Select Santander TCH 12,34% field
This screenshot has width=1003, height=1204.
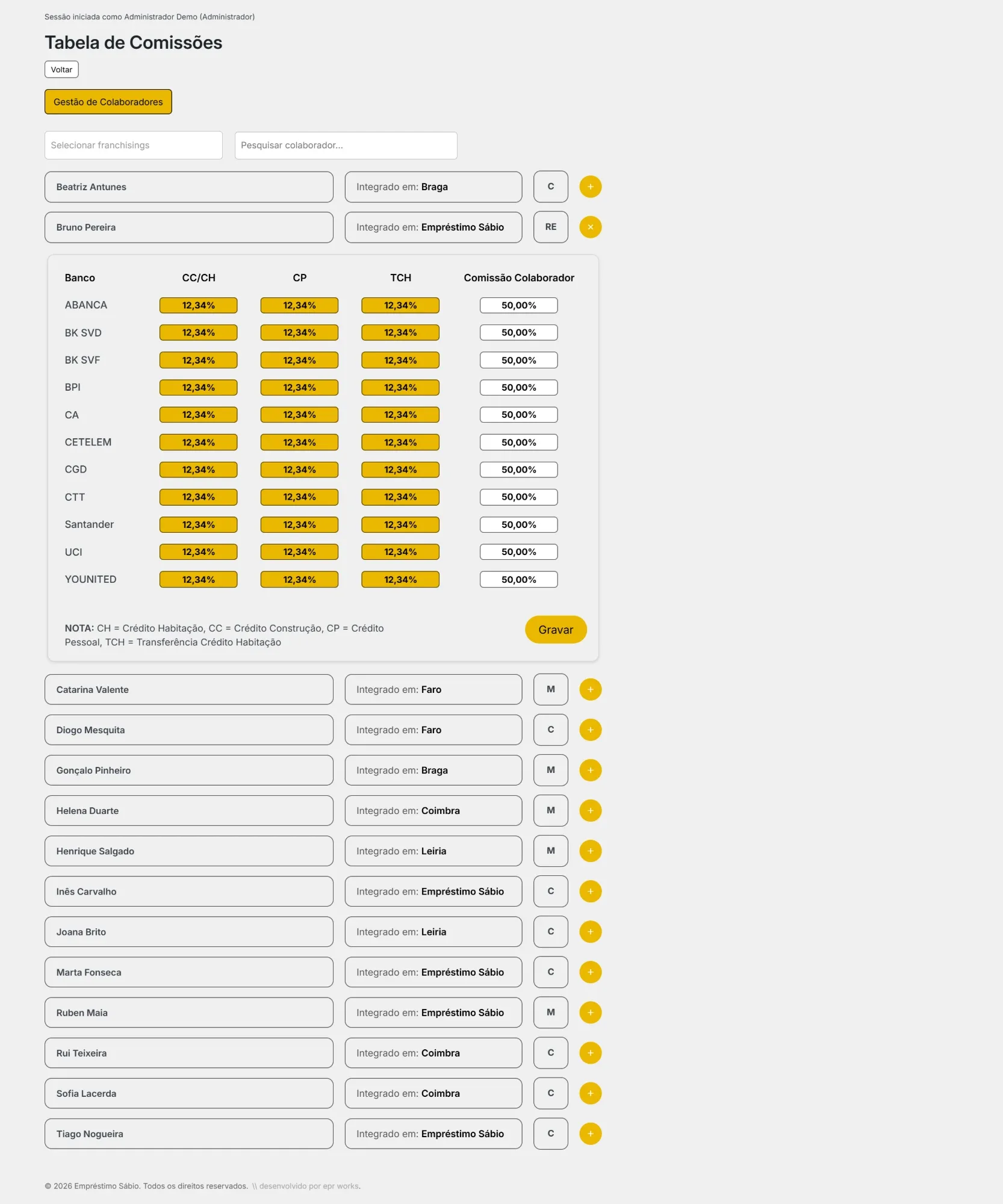(x=400, y=524)
